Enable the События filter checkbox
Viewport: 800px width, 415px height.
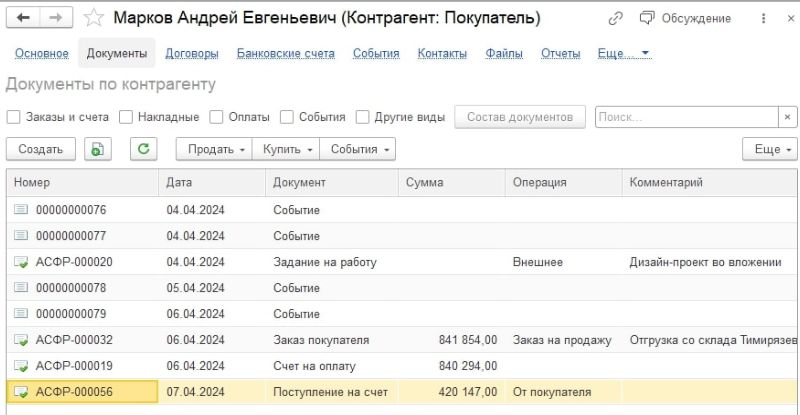tap(287, 117)
